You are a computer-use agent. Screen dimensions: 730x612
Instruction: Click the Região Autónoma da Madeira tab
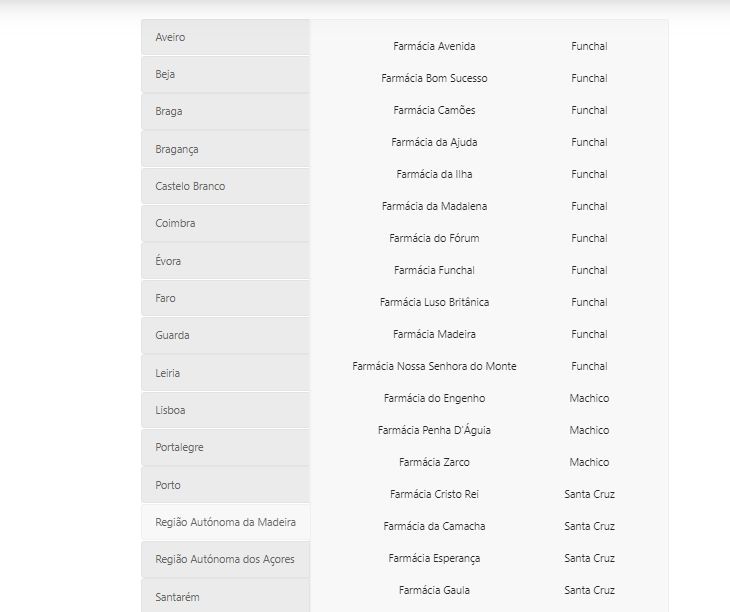[225, 522]
